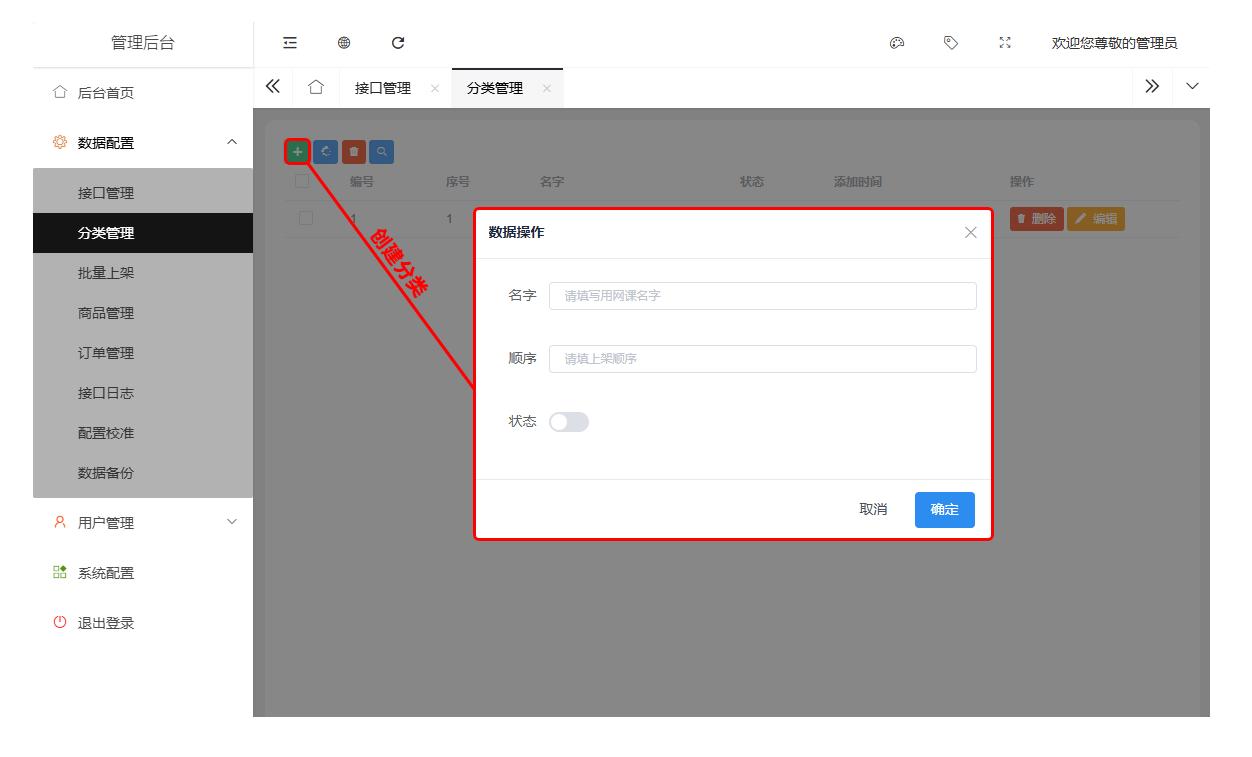Select 配置校准 in sidebar
The width and height of the screenshot is (1252, 757).
143,433
